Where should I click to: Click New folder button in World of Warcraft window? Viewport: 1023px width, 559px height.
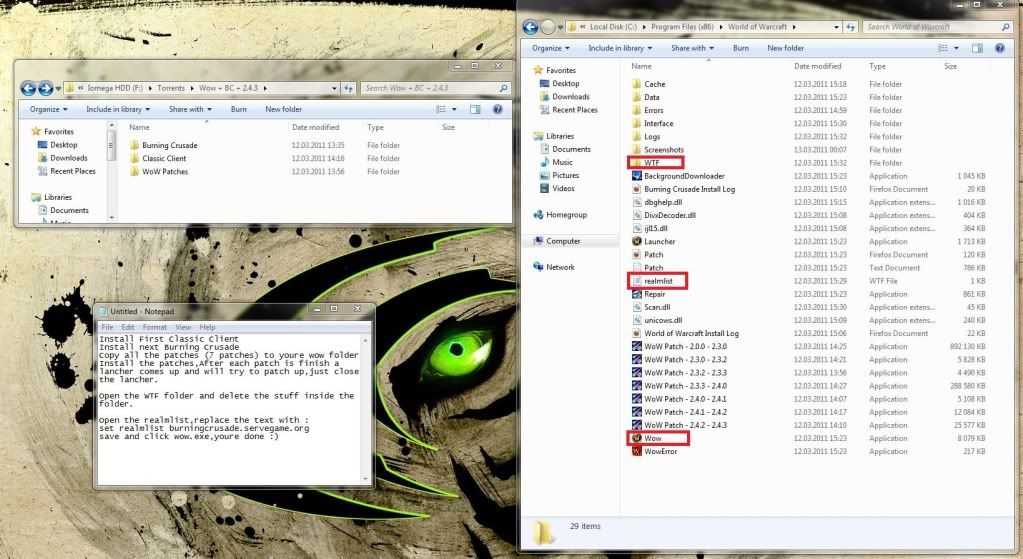point(785,48)
